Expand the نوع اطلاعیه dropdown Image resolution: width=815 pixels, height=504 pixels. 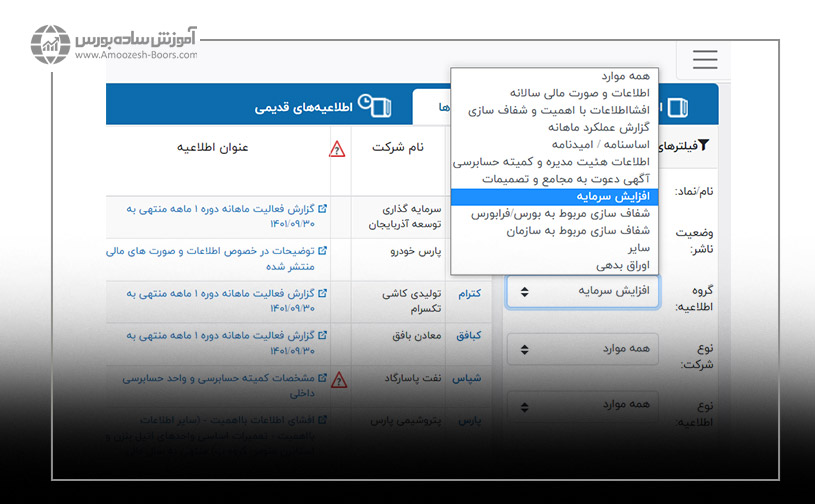[582, 405]
